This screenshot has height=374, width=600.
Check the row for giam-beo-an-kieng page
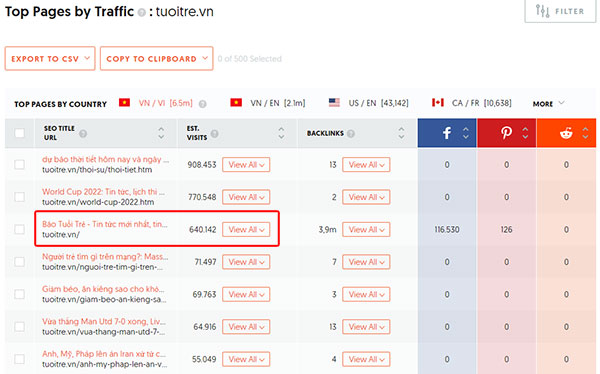[20, 294]
